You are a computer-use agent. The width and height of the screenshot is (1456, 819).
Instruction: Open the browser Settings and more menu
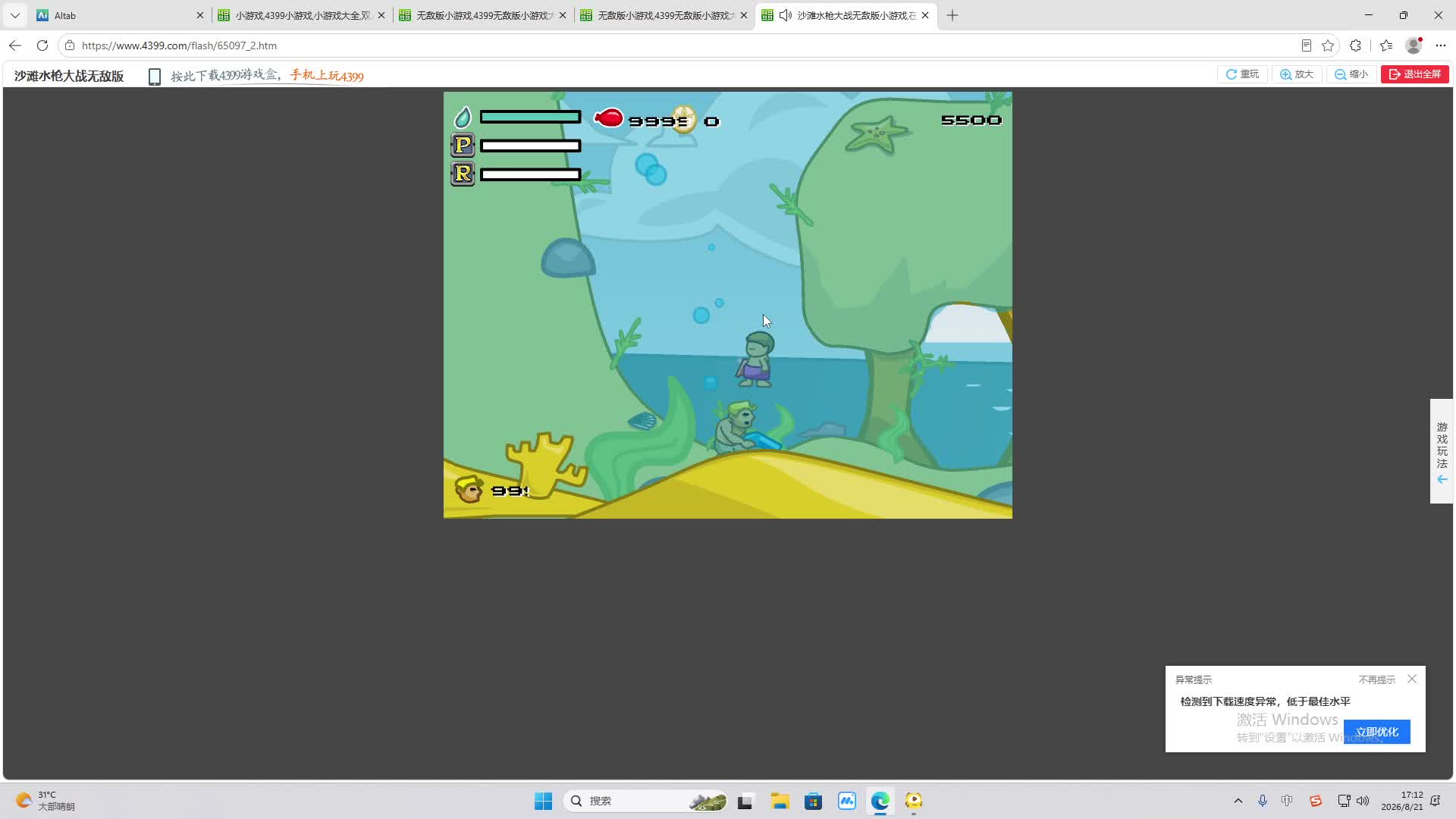[1441, 45]
